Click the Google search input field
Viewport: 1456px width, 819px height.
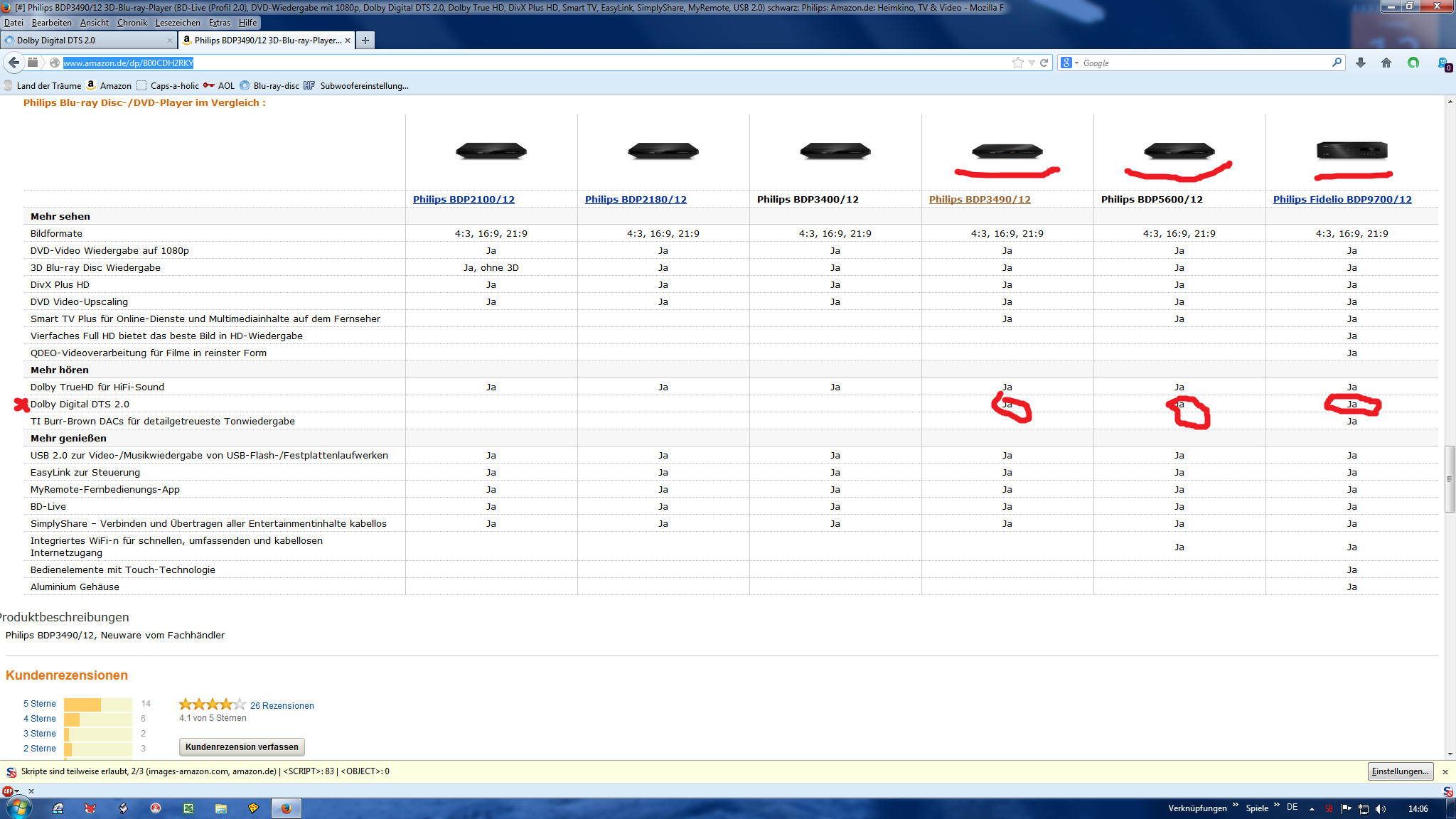click(x=1201, y=63)
